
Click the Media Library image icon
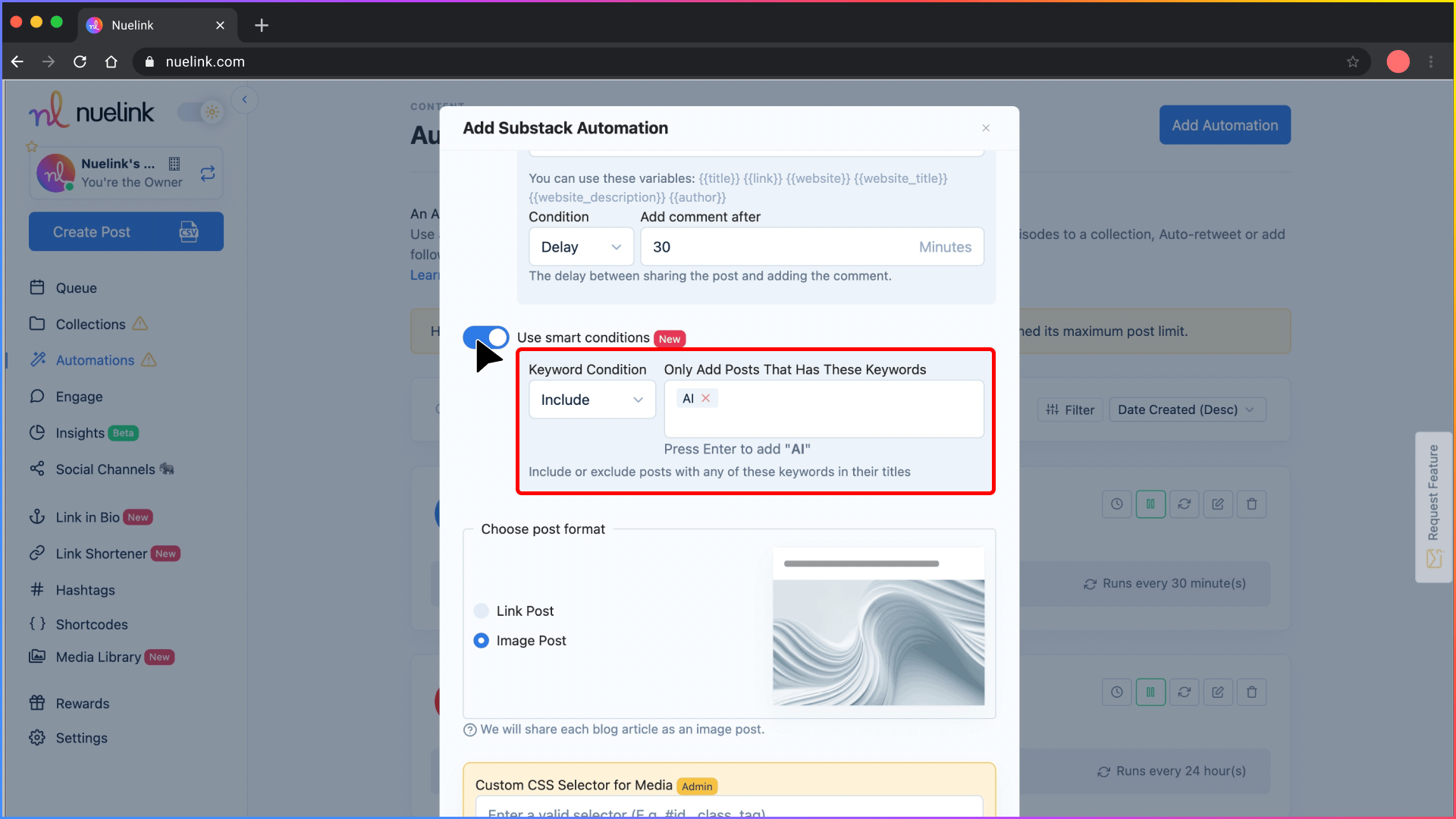click(37, 657)
